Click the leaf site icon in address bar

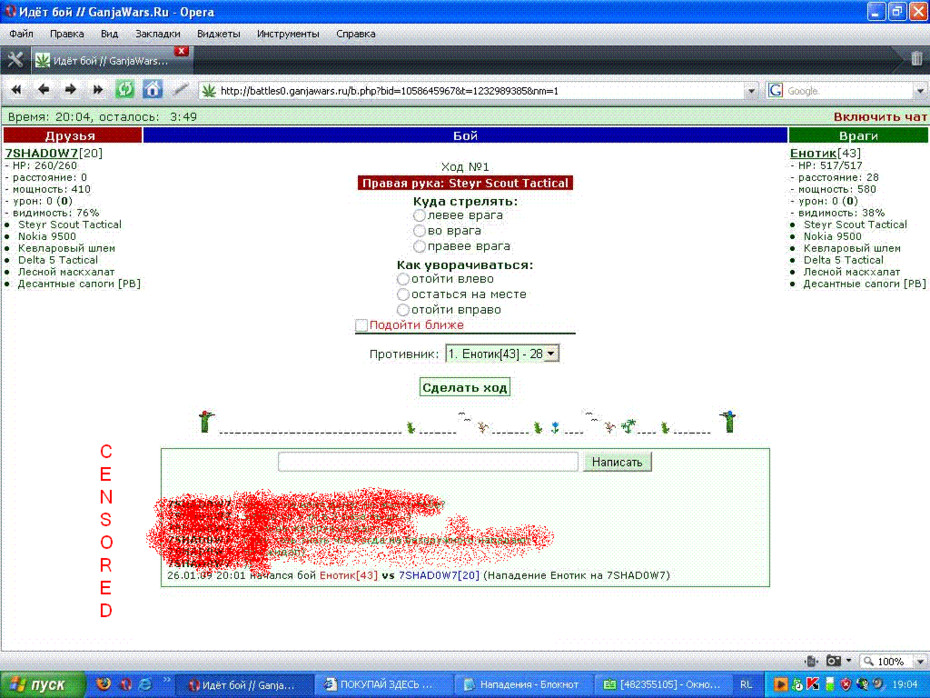tap(209, 91)
